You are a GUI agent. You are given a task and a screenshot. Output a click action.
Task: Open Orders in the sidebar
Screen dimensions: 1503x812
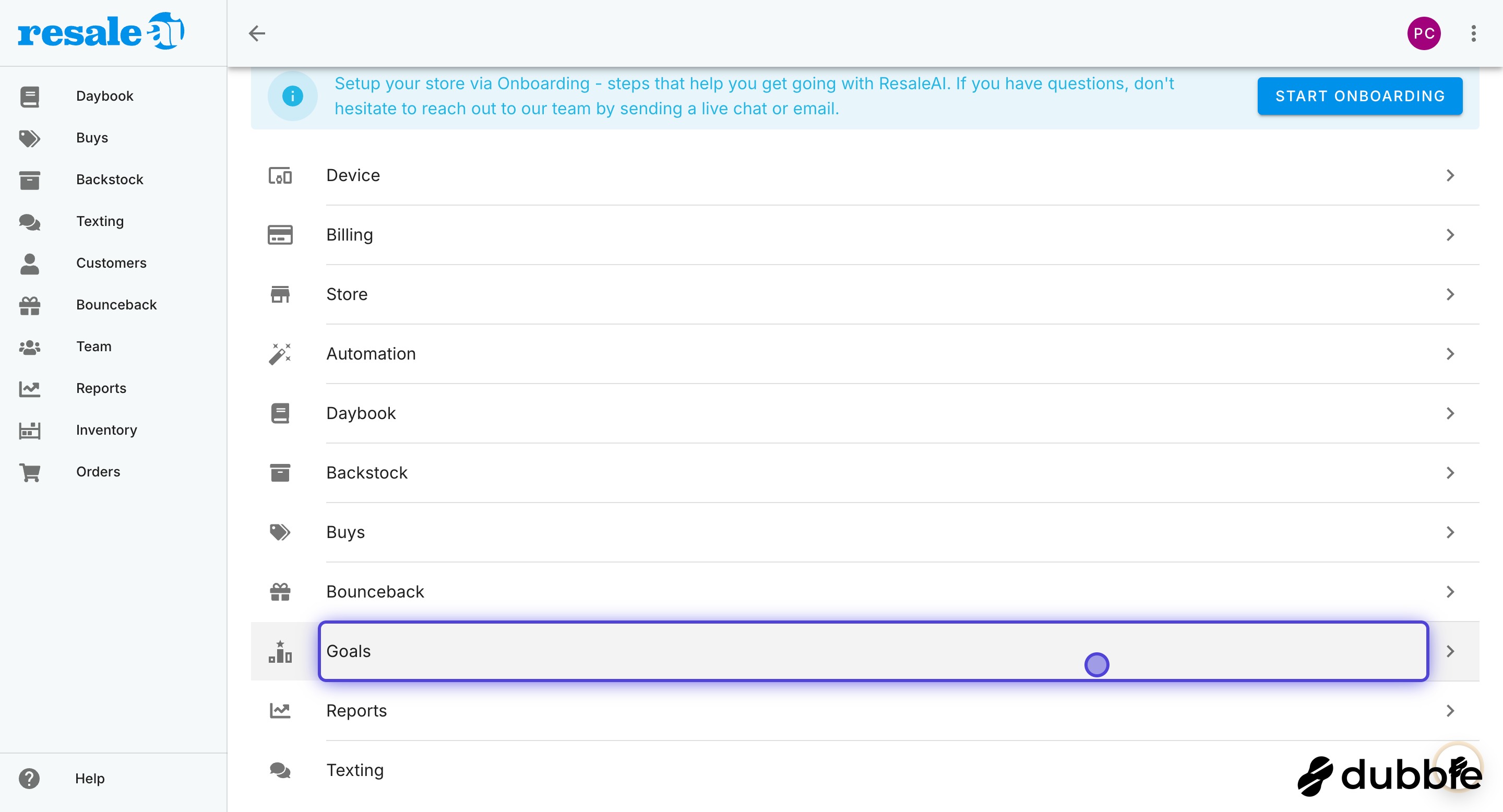[x=113, y=472]
